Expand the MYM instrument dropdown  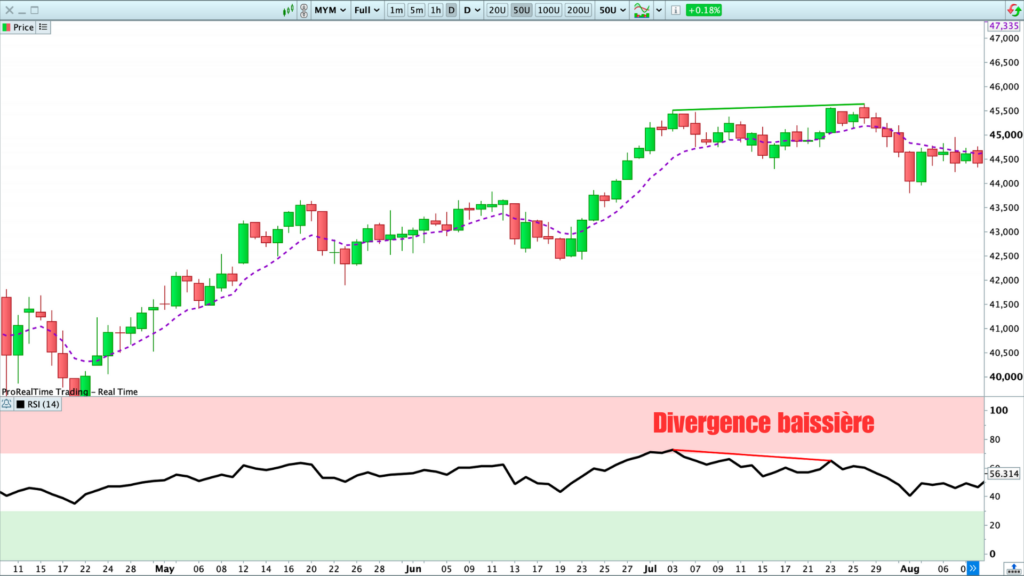coord(330,10)
